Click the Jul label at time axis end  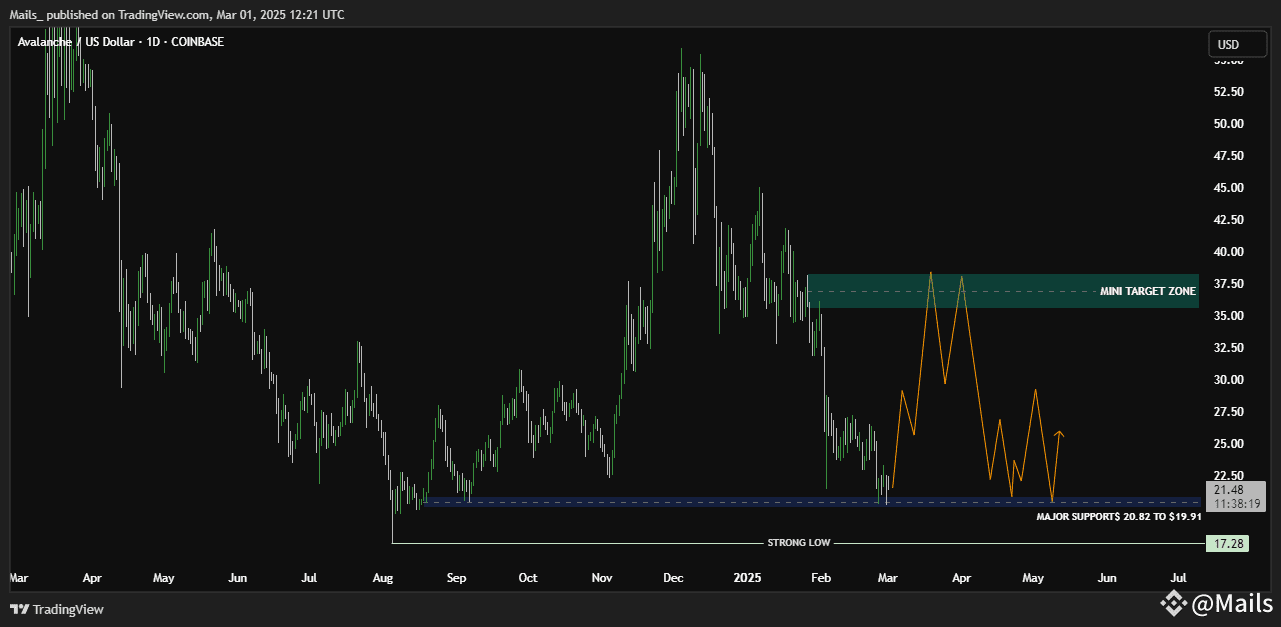(1178, 578)
